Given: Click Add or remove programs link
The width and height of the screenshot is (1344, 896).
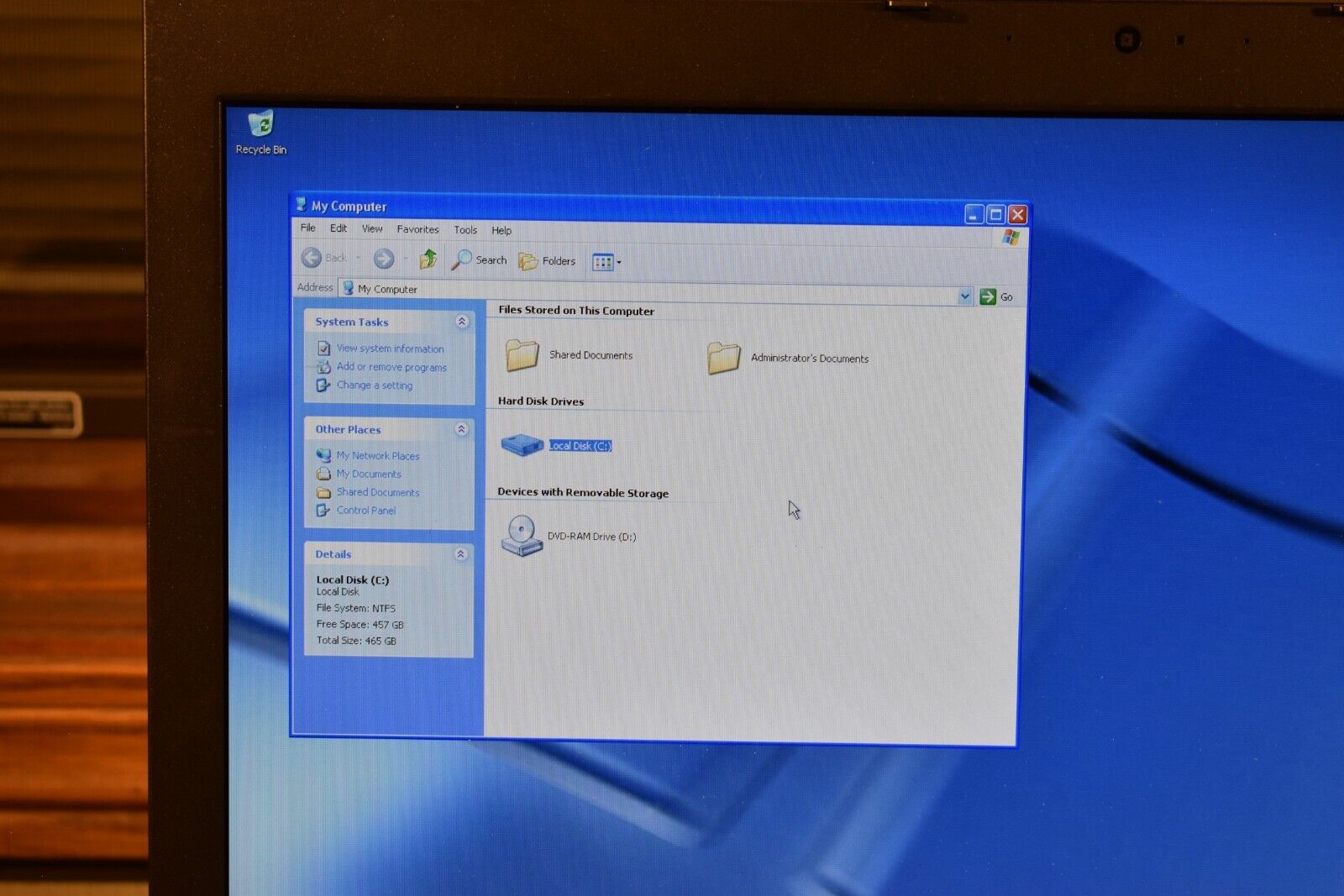Looking at the screenshot, I should point(391,367).
